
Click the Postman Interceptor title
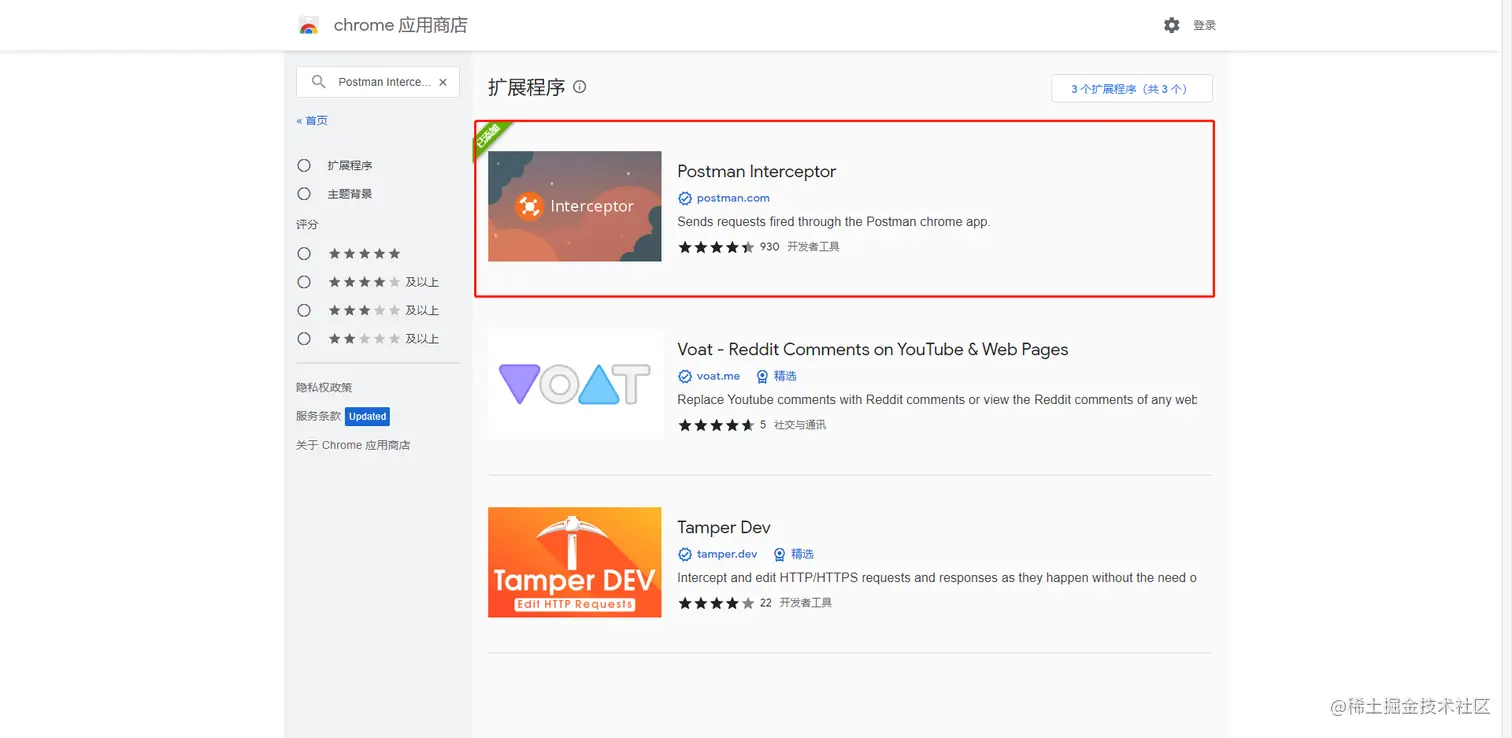pos(756,171)
